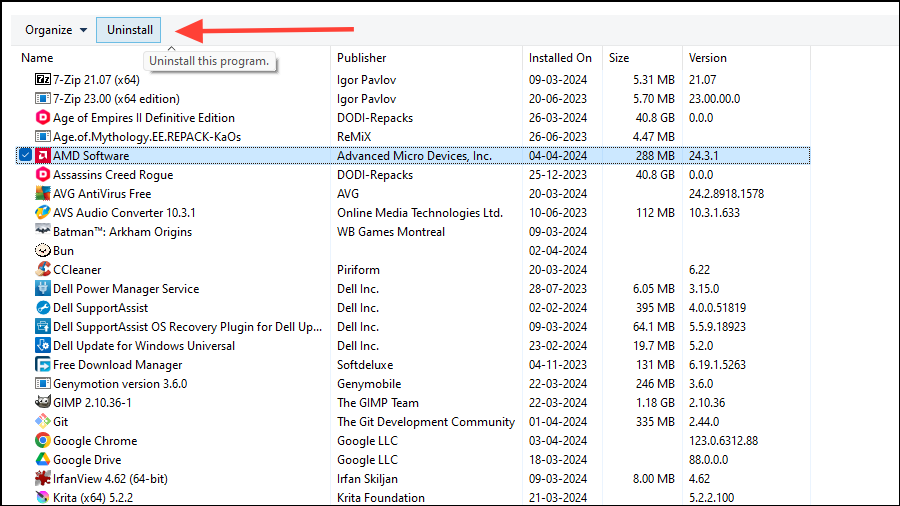
Task: Click the Genymobile publisher cell
Action: point(369,384)
